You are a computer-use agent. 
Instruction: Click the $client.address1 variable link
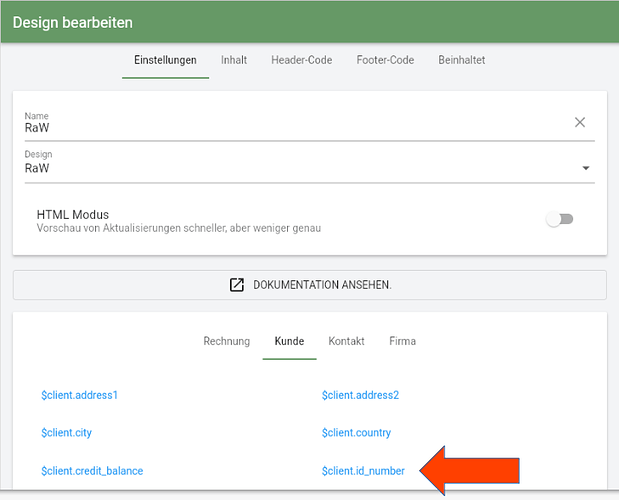[79, 395]
